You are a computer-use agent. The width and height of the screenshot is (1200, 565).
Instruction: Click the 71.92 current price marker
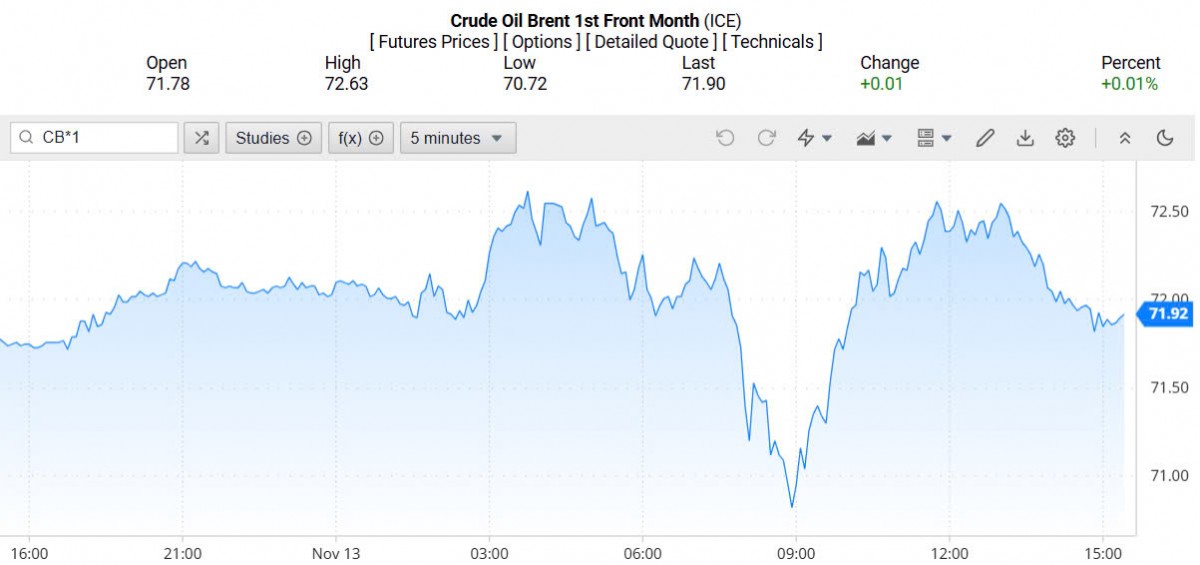click(x=1167, y=314)
